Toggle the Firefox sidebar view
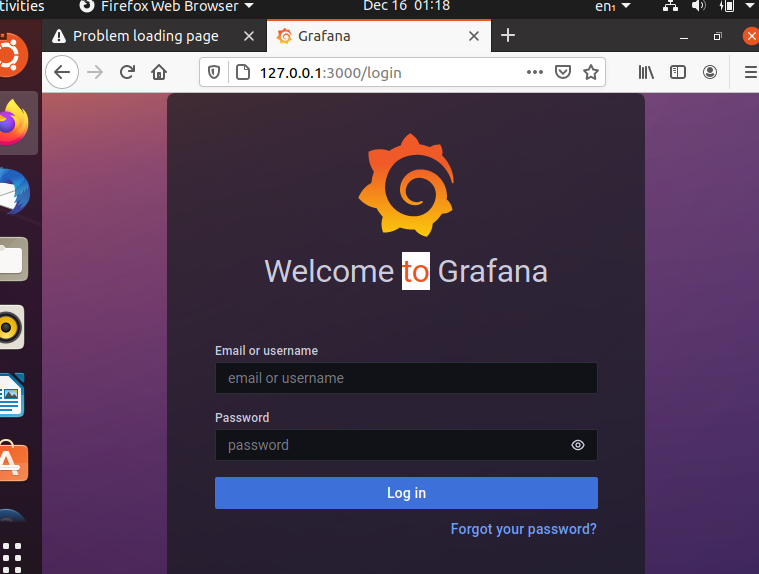The height and width of the screenshot is (574, 759). (x=678, y=73)
